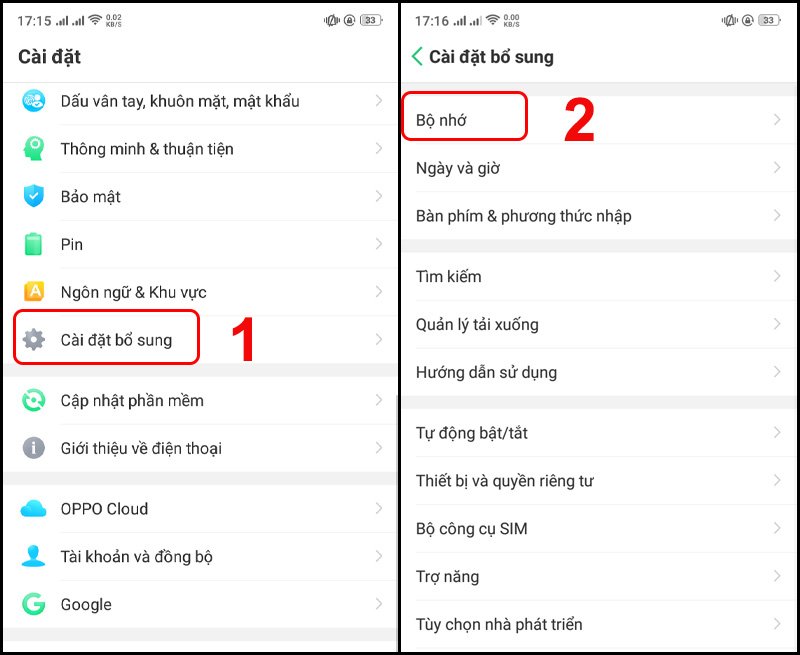The image size is (800, 655).
Task: Expand Ngày và giờ with right chevron
Action: pos(777,168)
